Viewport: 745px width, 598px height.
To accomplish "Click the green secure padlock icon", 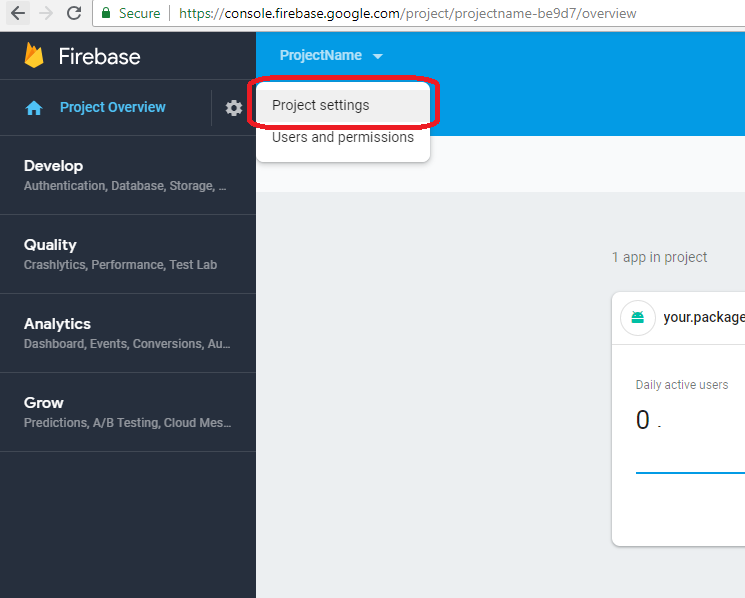I will click(x=107, y=14).
